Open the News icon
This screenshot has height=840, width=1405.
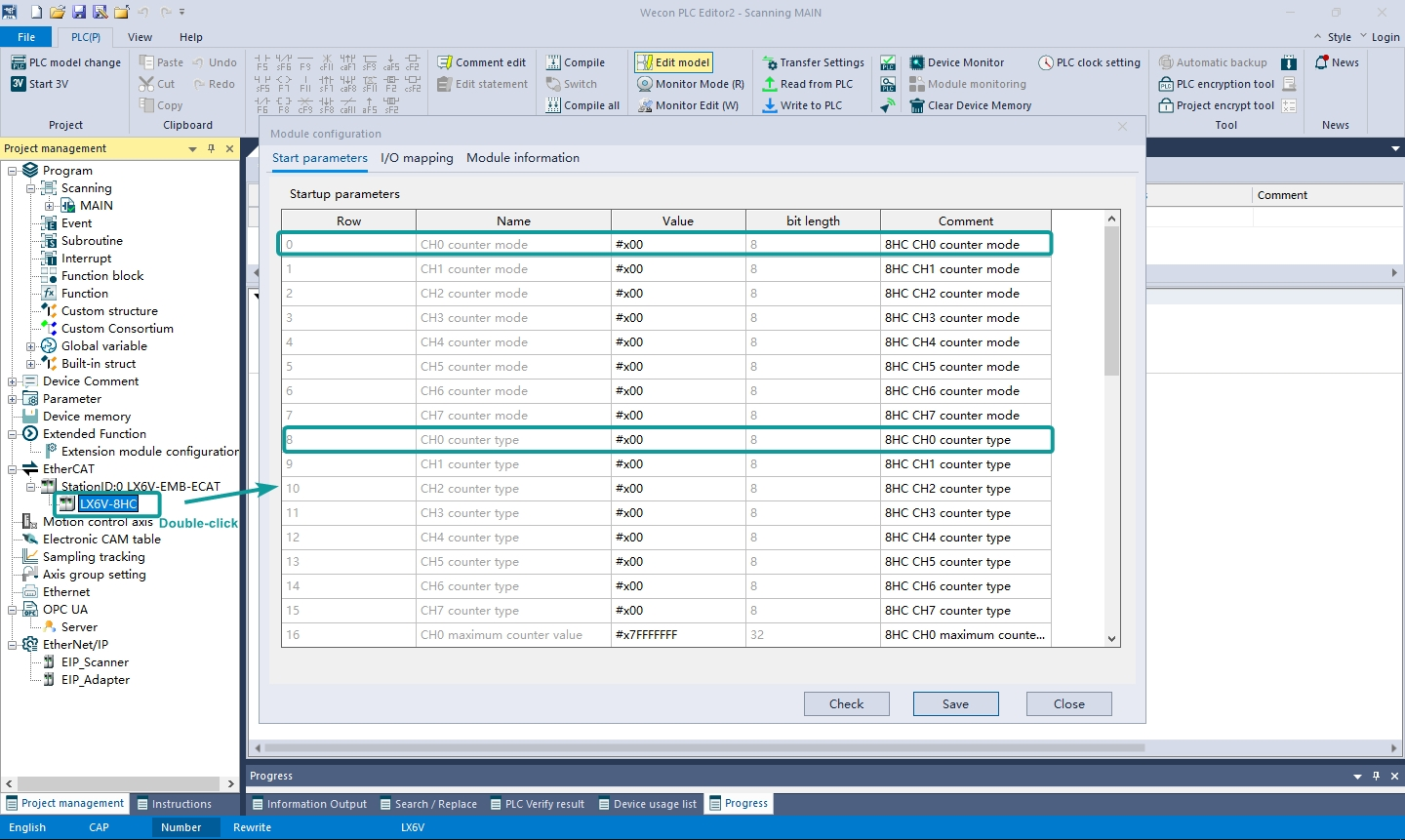pyautogui.click(x=1322, y=62)
